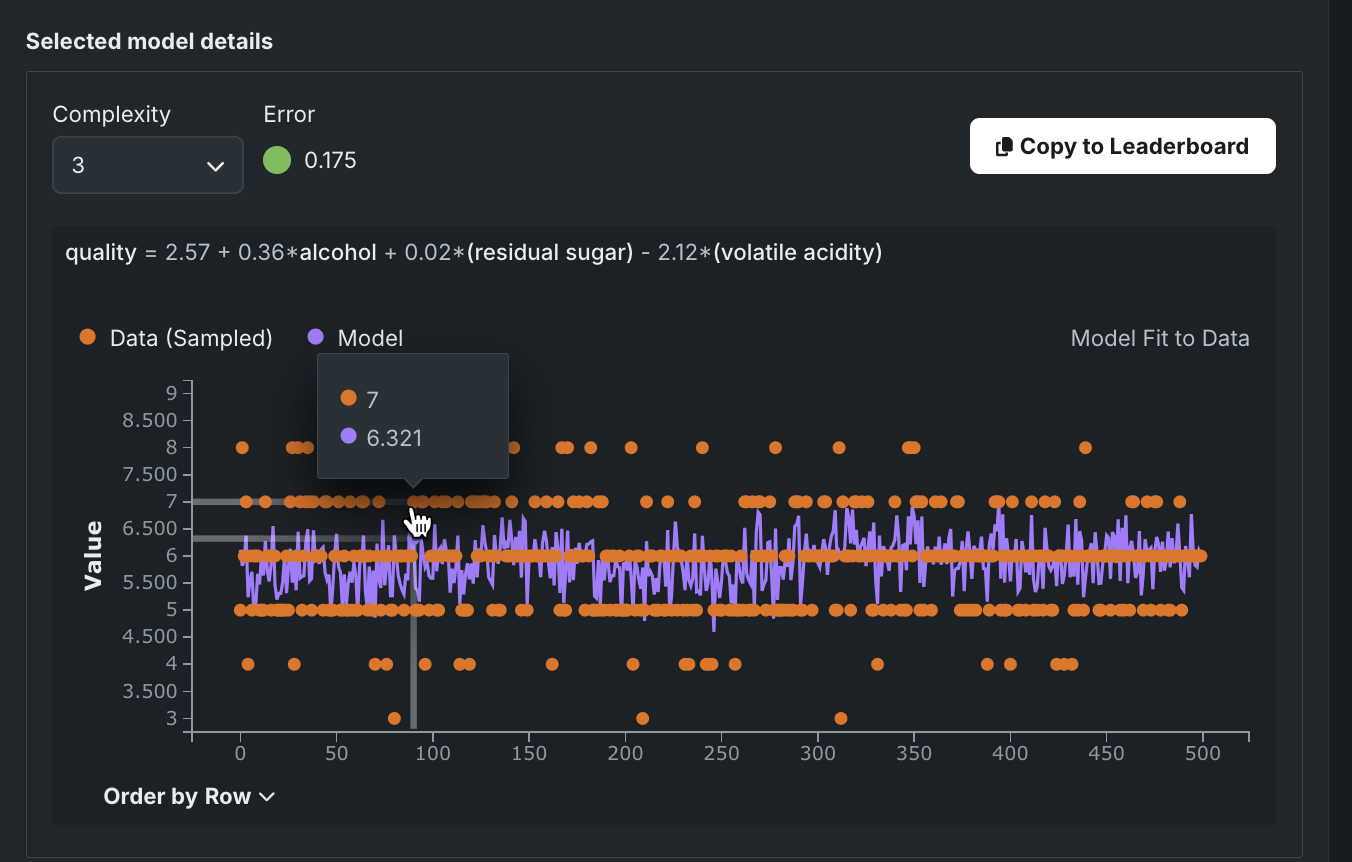This screenshot has width=1352, height=862.
Task: Toggle the Data (Sampled) series label
Action: pos(191,338)
